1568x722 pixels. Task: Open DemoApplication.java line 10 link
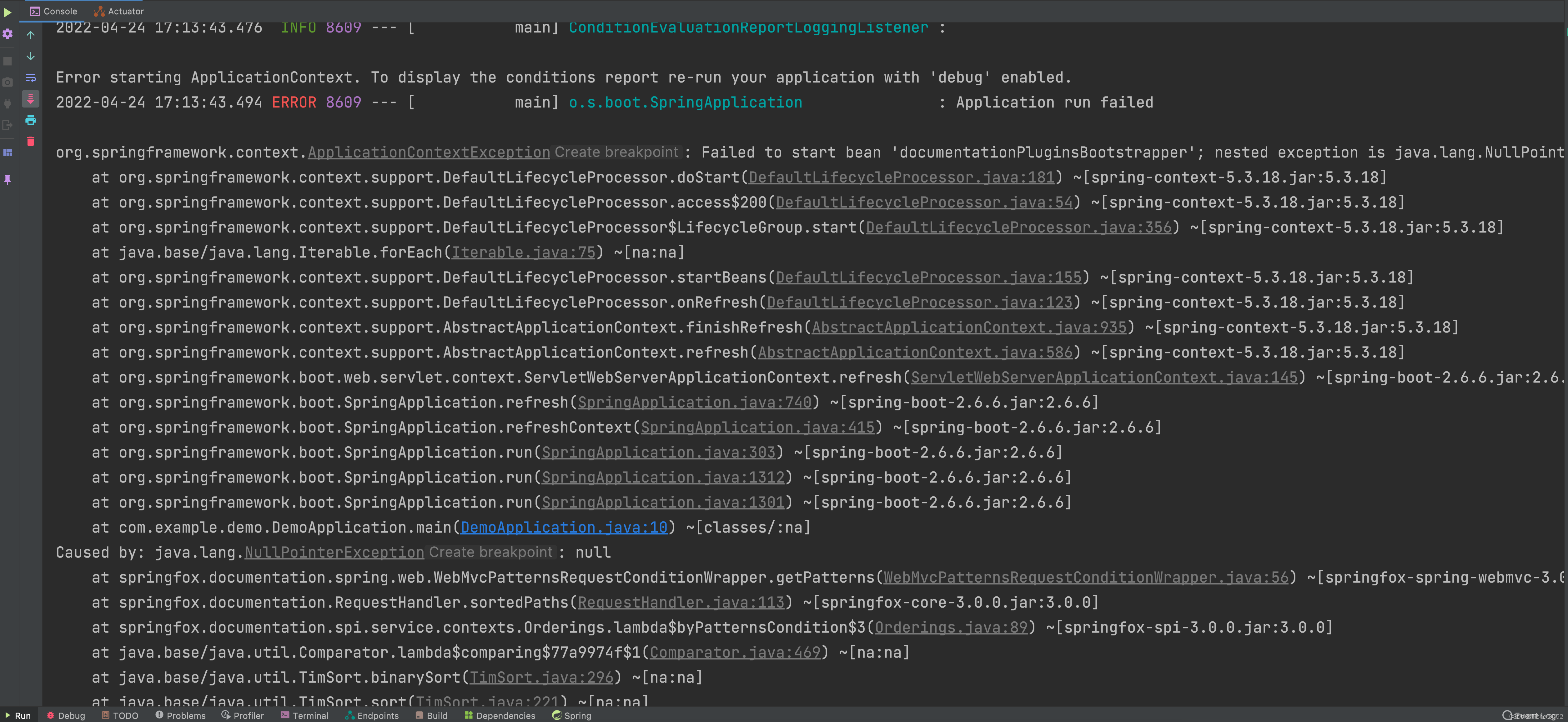tap(563, 527)
